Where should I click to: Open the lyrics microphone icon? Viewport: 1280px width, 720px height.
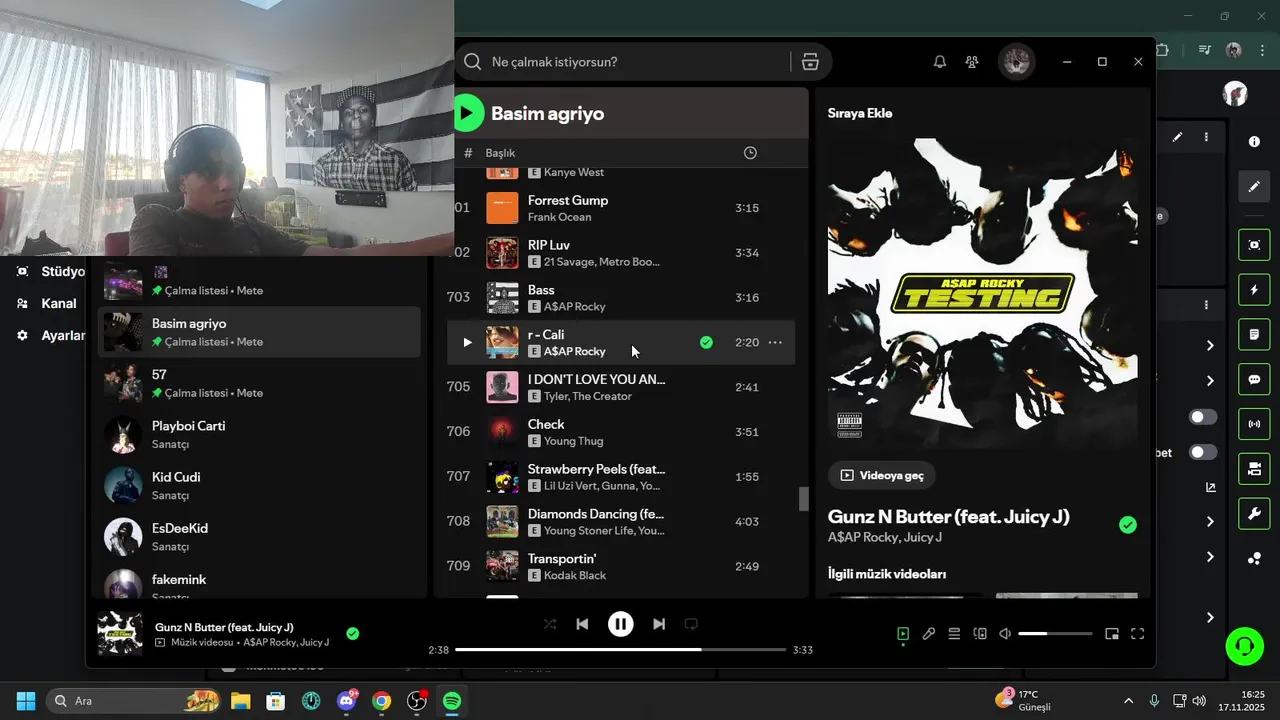pos(929,634)
